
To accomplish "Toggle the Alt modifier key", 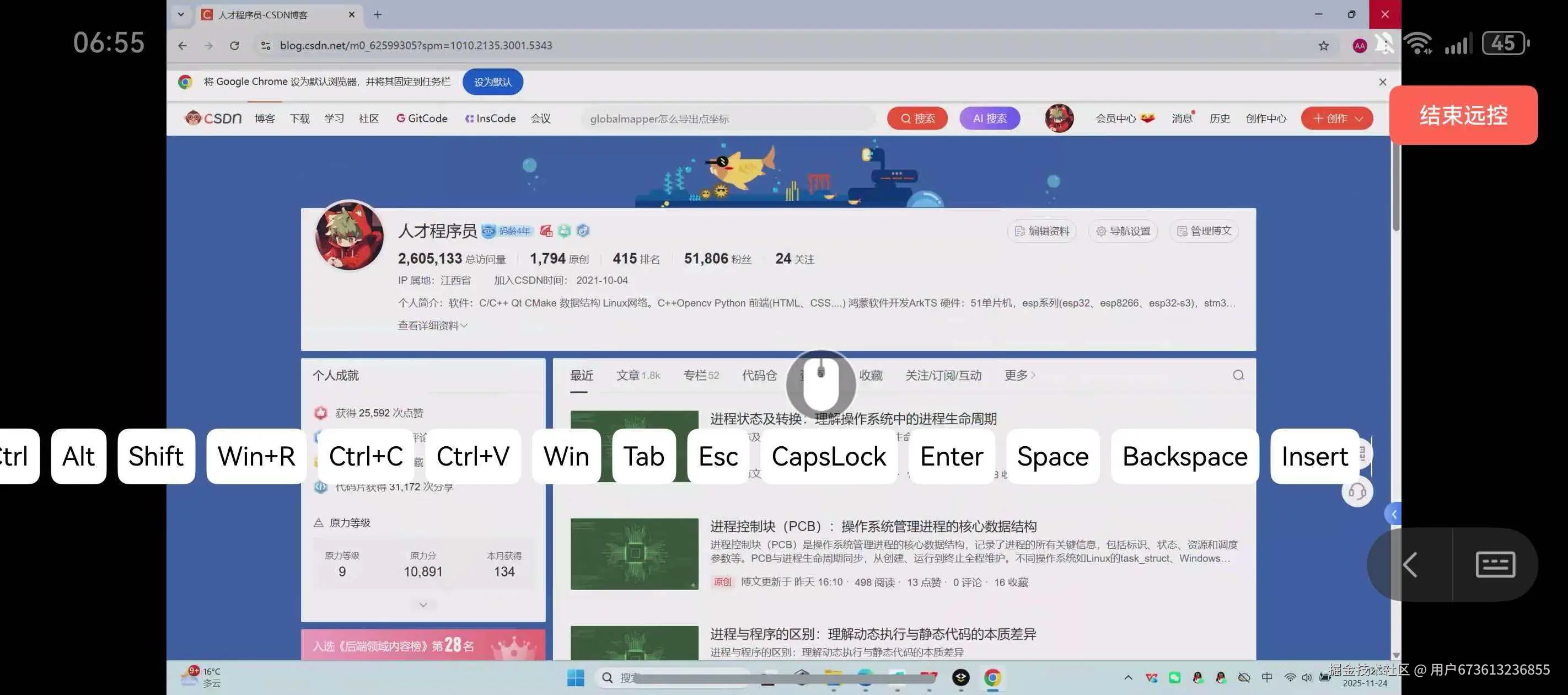I will click(x=78, y=456).
